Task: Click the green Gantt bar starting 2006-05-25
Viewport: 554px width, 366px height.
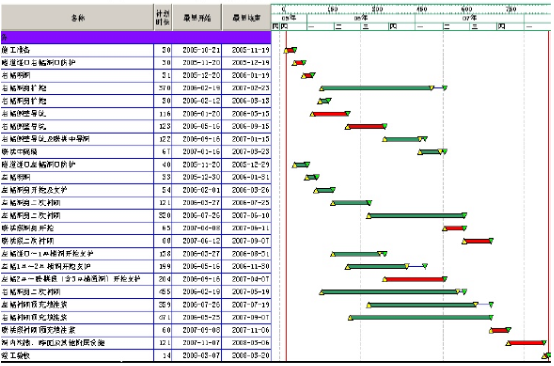Action: click(x=421, y=318)
